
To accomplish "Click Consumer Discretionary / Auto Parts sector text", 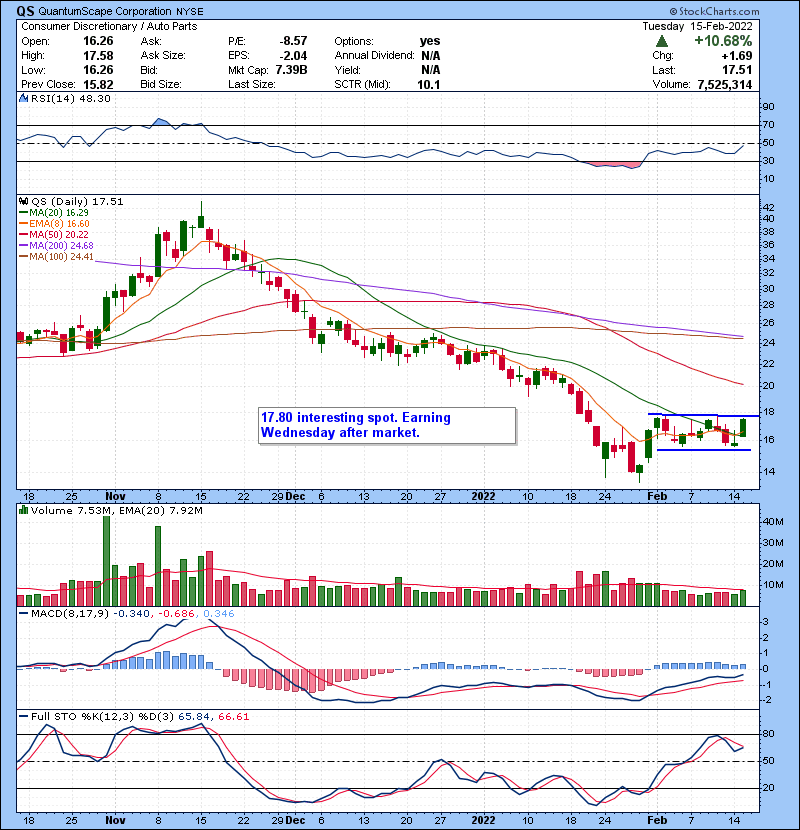I will point(109,26).
